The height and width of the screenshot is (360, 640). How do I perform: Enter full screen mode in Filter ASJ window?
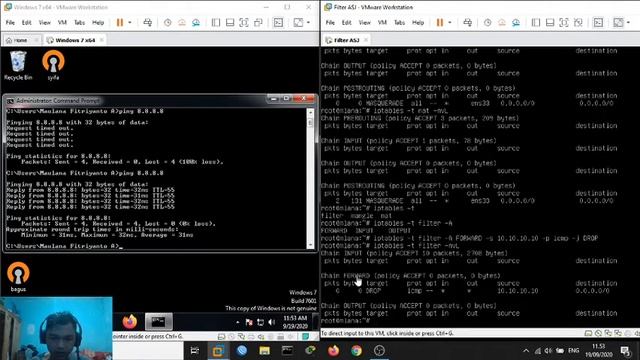click(x=564, y=22)
